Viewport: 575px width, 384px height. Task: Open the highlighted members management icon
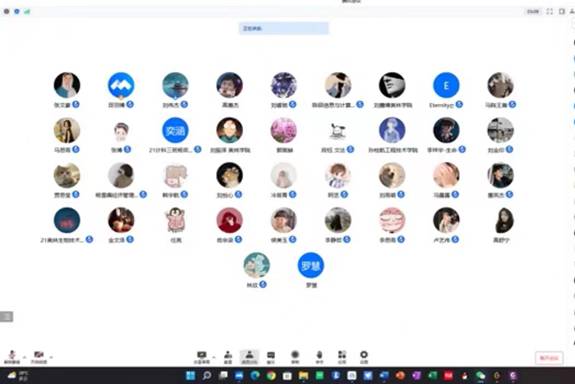(249, 357)
